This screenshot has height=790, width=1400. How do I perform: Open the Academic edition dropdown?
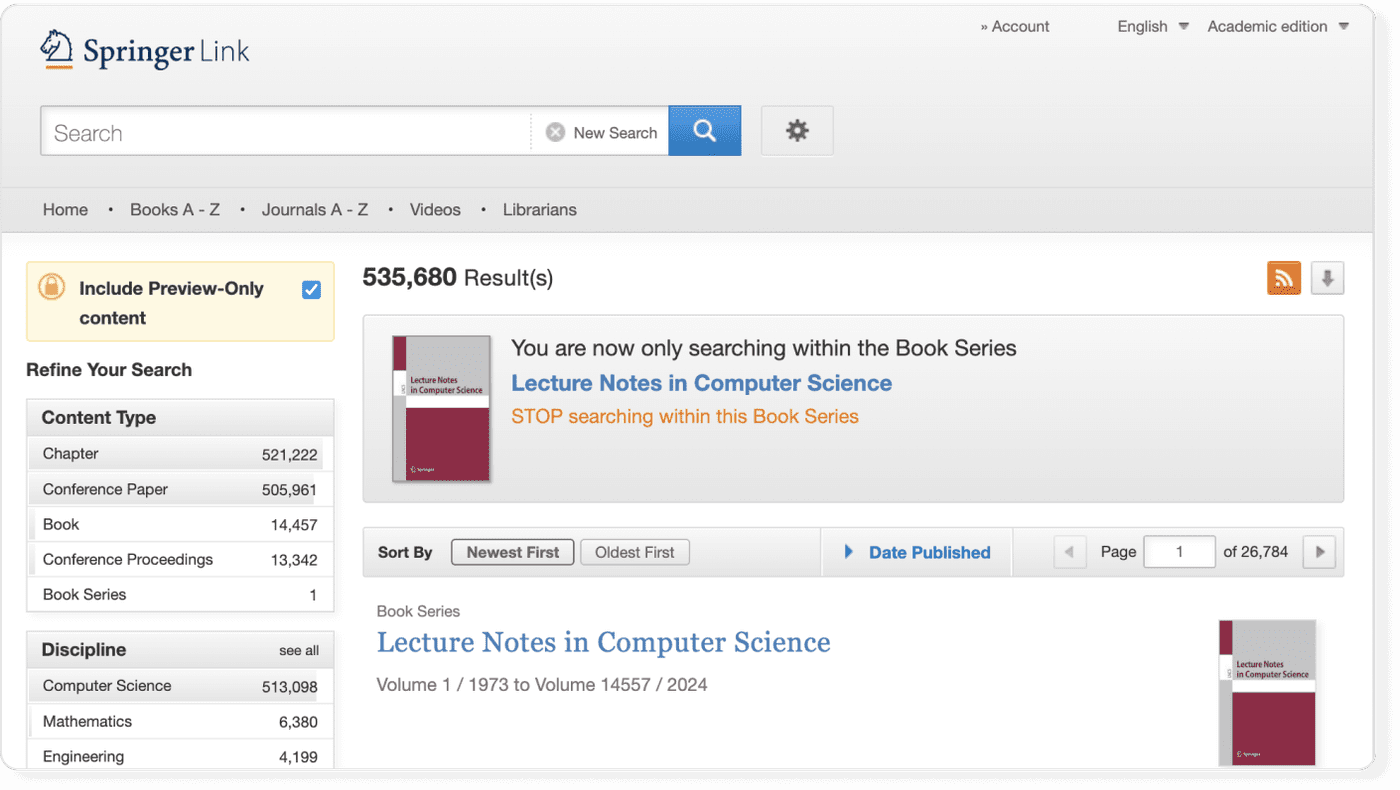coord(1277,26)
